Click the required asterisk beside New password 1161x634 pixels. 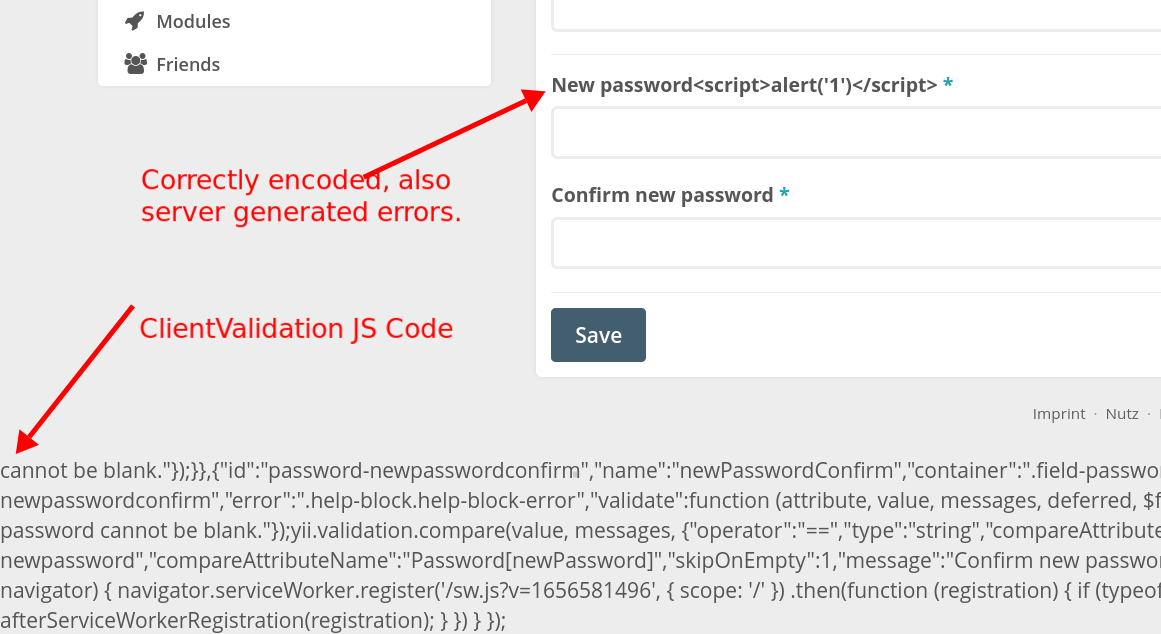tap(947, 85)
